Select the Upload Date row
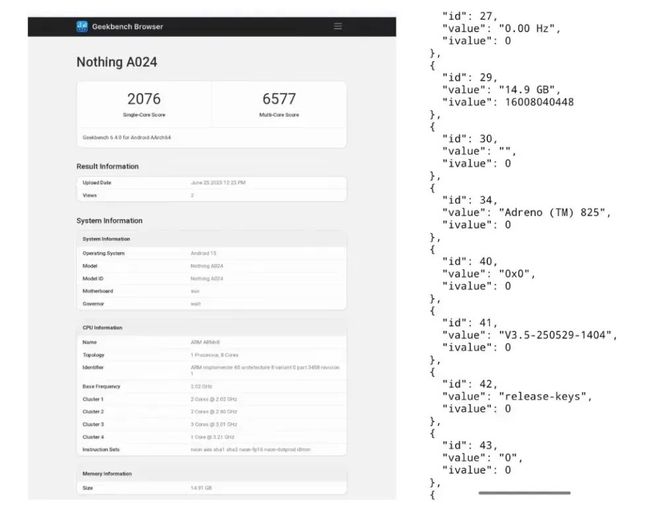The width and height of the screenshot is (660, 511). pos(211,183)
